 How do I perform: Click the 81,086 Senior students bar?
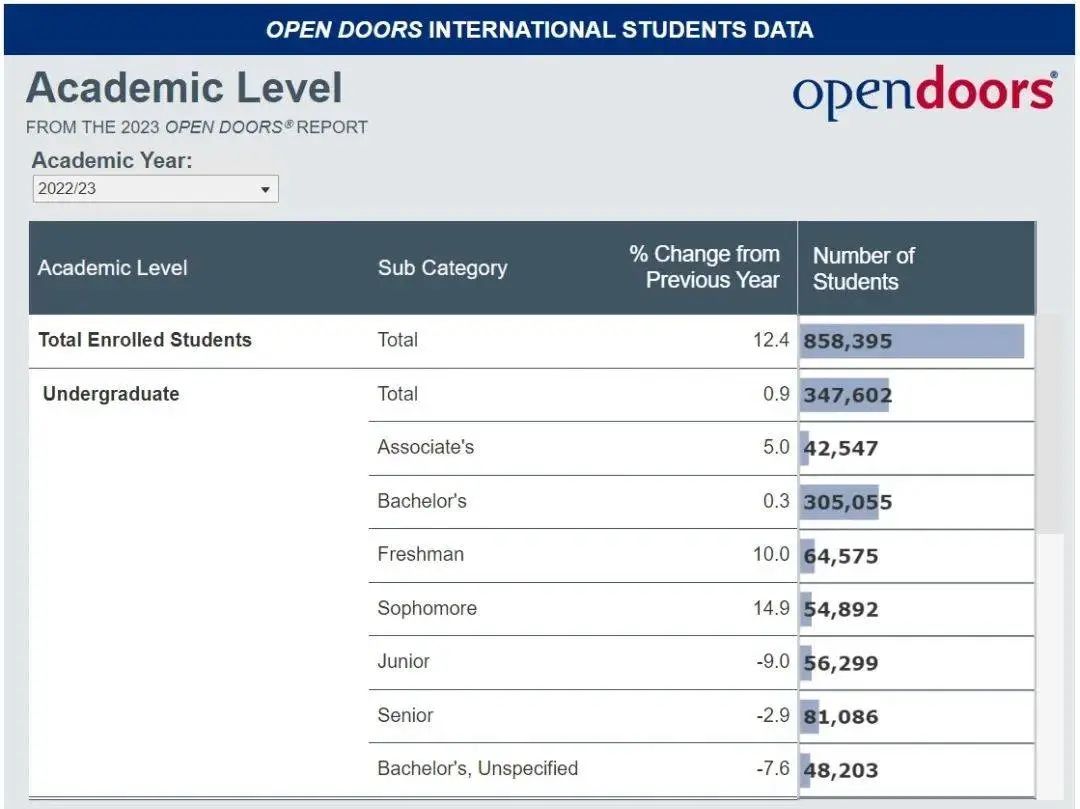pos(809,717)
